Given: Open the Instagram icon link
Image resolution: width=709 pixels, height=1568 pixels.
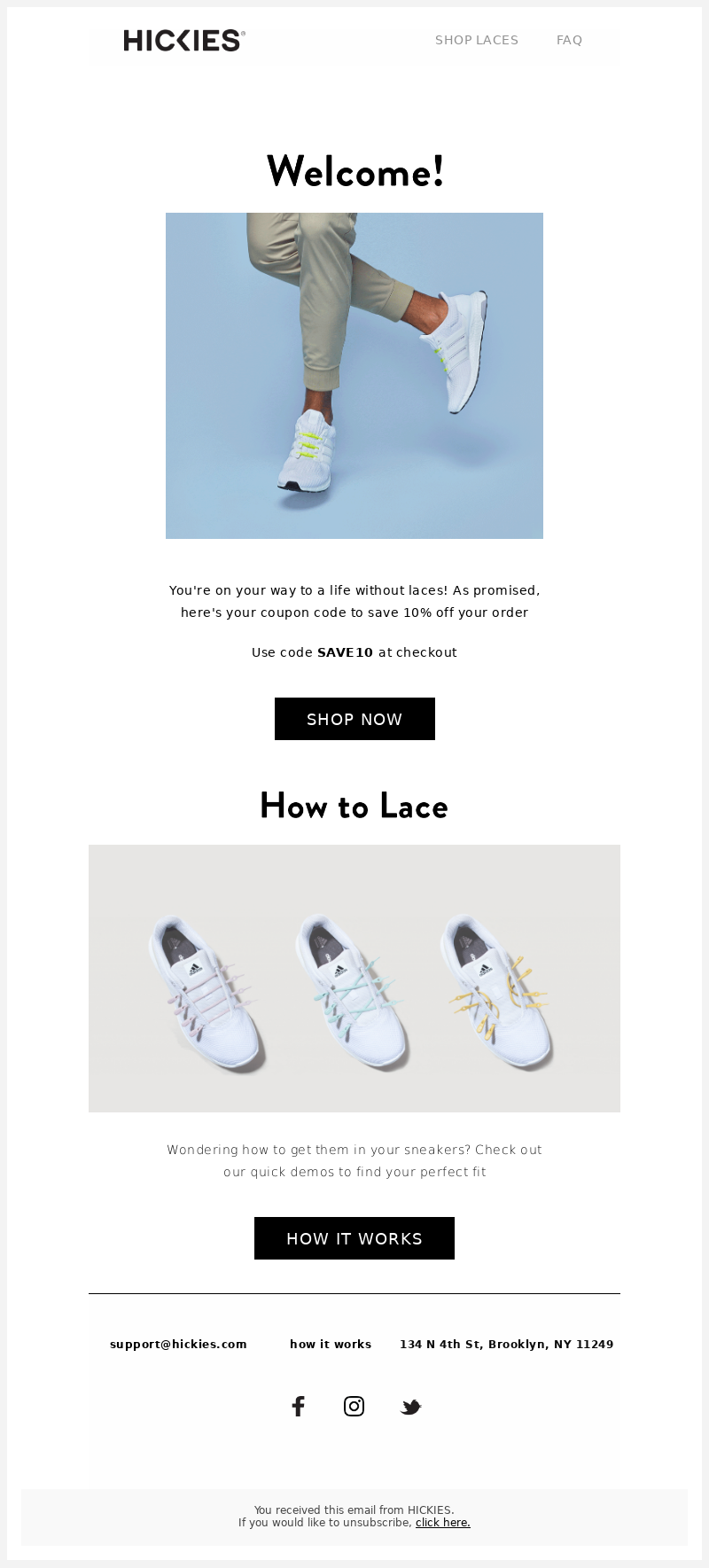Looking at the screenshot, I should pos(354,1406).
